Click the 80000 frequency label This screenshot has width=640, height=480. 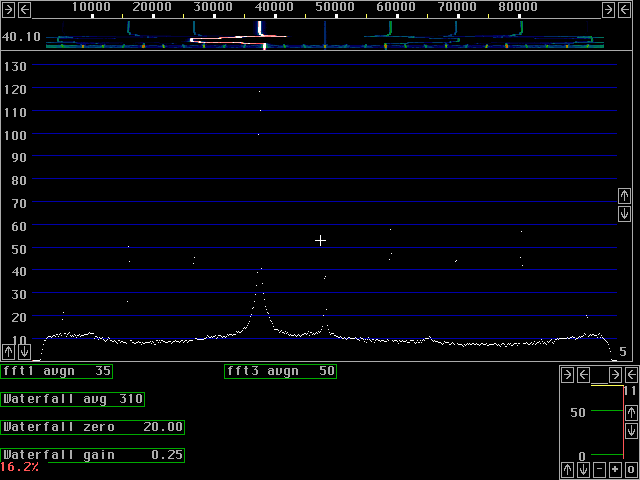pyautogui.click(x=518, y=7)
